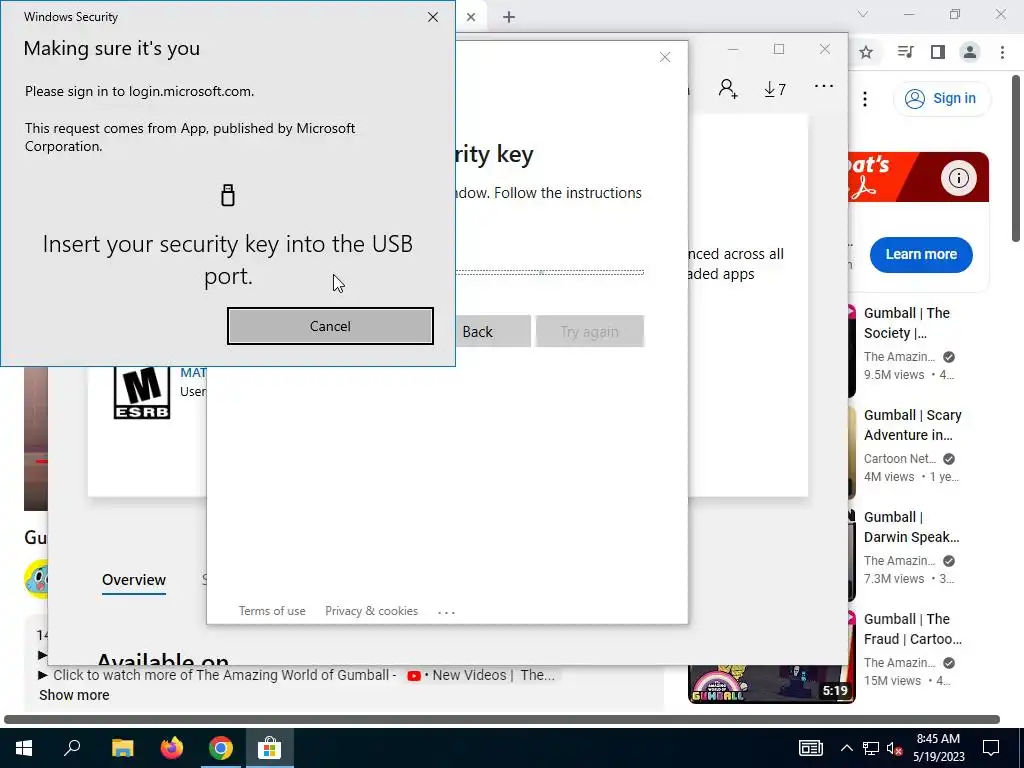Open the Microsoft Store account icon

pyautogui.click(x=728, y=88)
